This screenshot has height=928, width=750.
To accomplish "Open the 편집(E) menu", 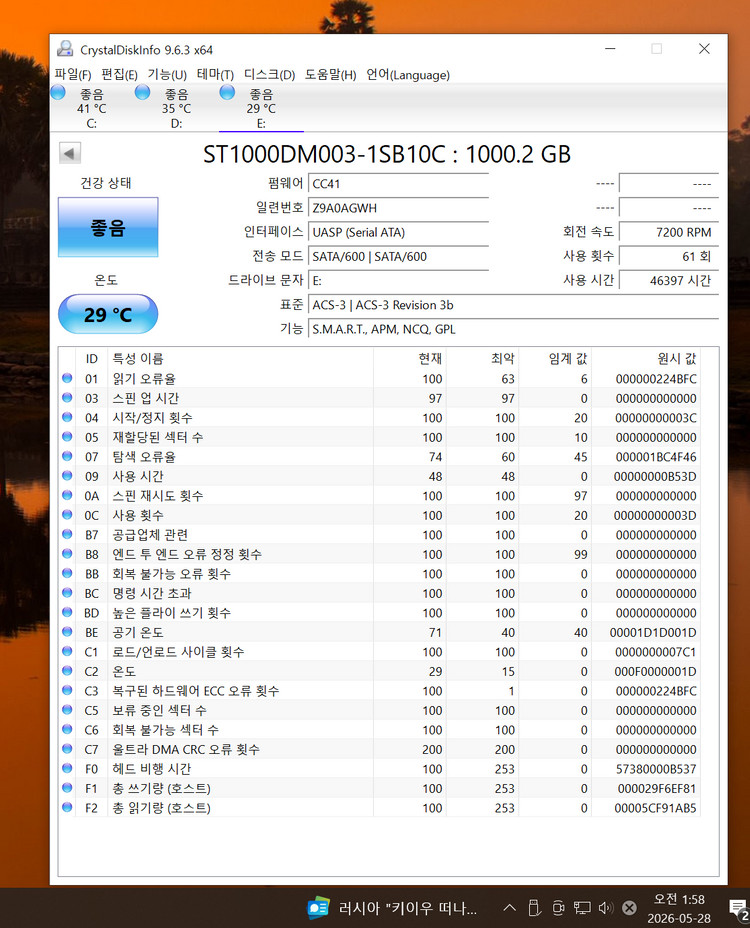I will pyautogui.click(x=119, y=75).
